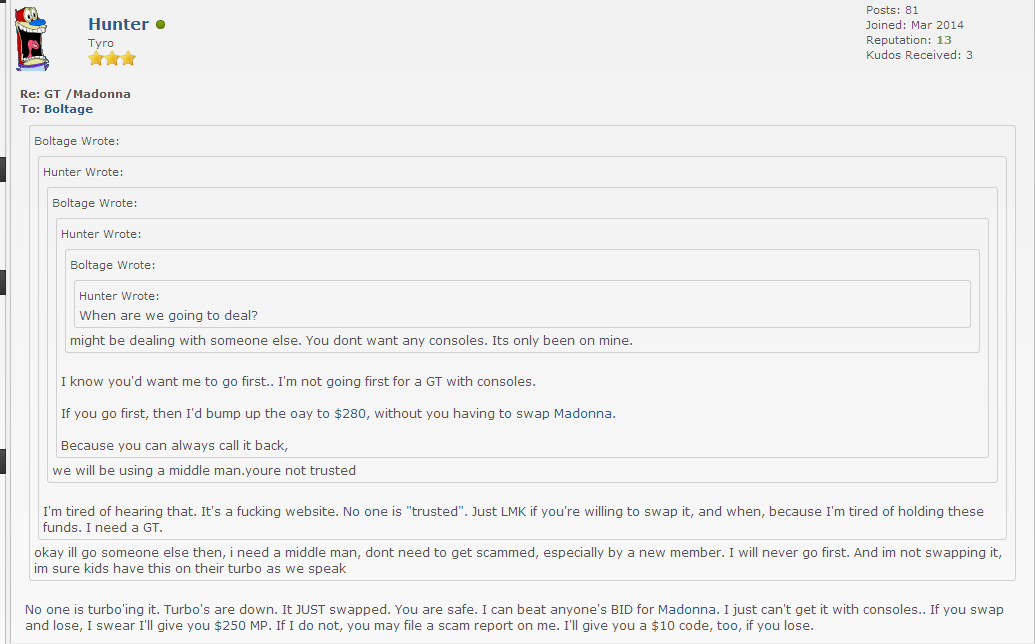Screen dimensions: 1035x644
Task: Click 'When are we going to deal?' quote
Action: point(168,315)
